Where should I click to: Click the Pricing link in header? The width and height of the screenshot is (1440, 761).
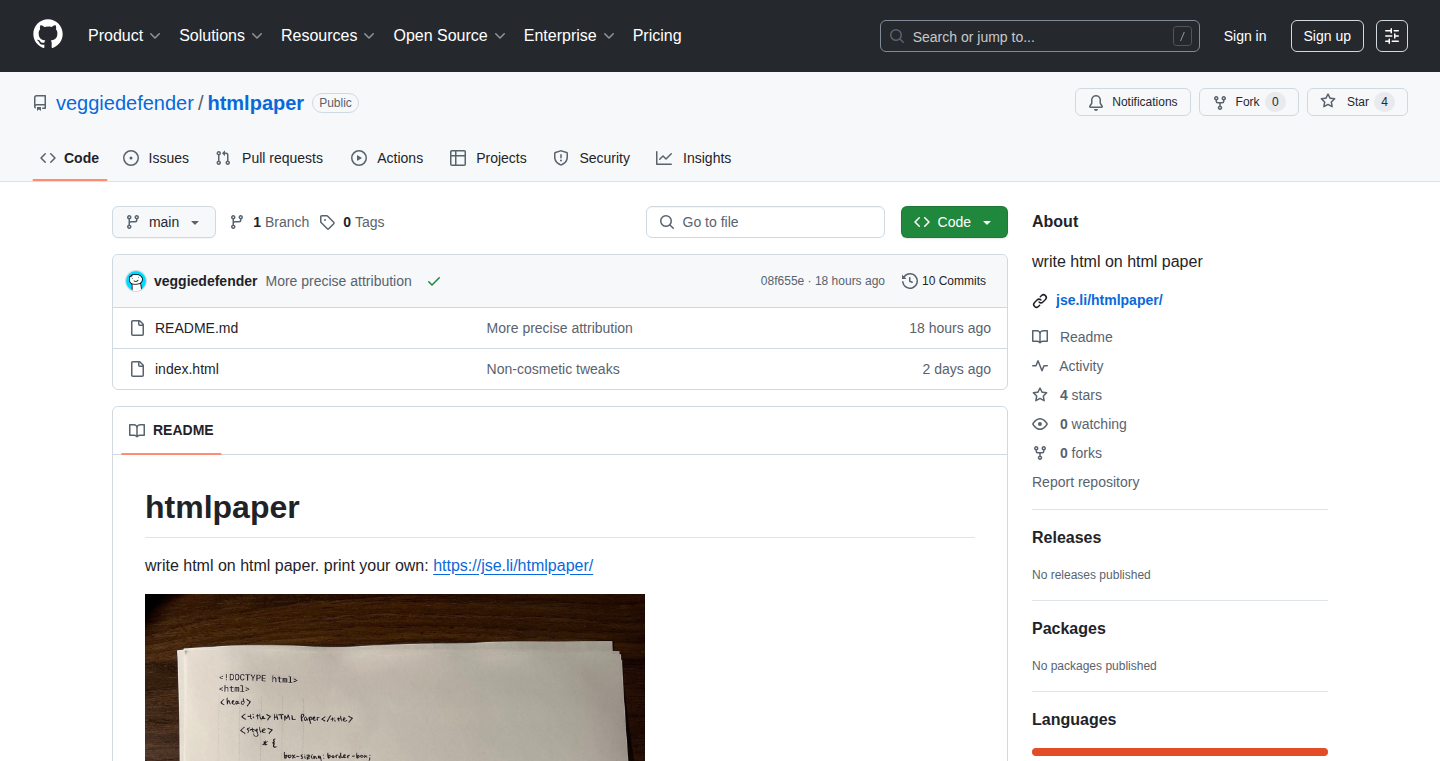[657, 35]
